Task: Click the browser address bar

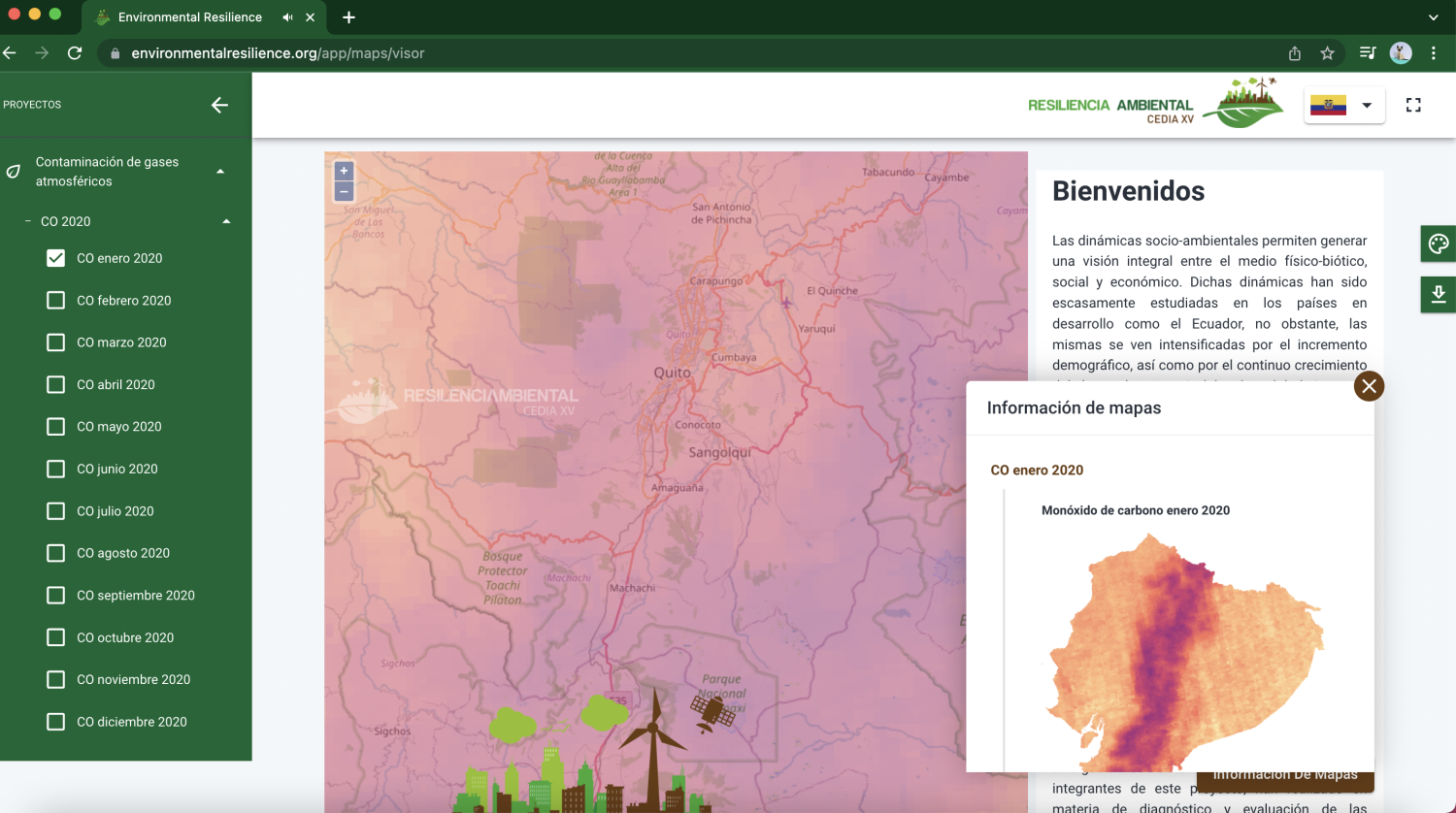Action: [x=679, y=53]
